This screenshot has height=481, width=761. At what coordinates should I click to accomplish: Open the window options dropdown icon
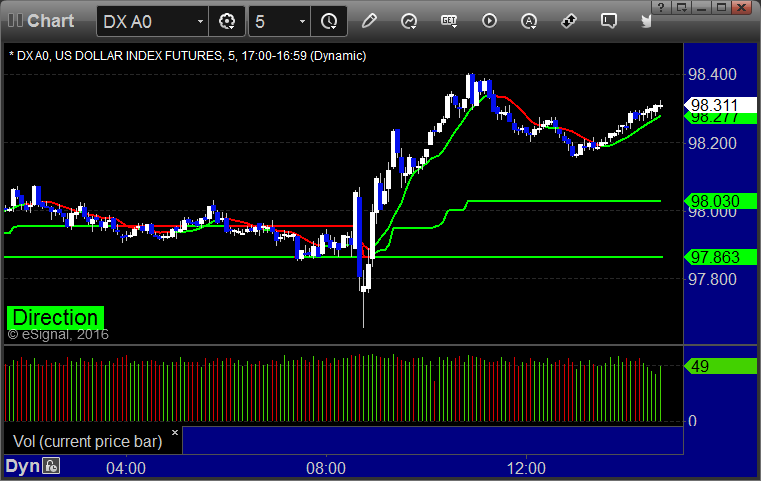click(x=681, y=7)
